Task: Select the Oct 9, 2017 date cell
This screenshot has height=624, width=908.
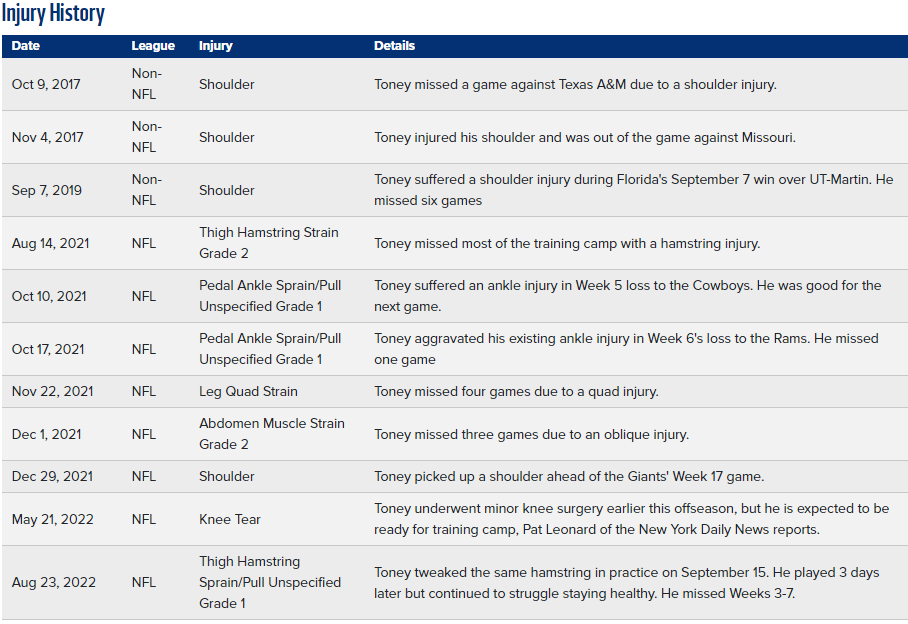Action: coord(46,85)
